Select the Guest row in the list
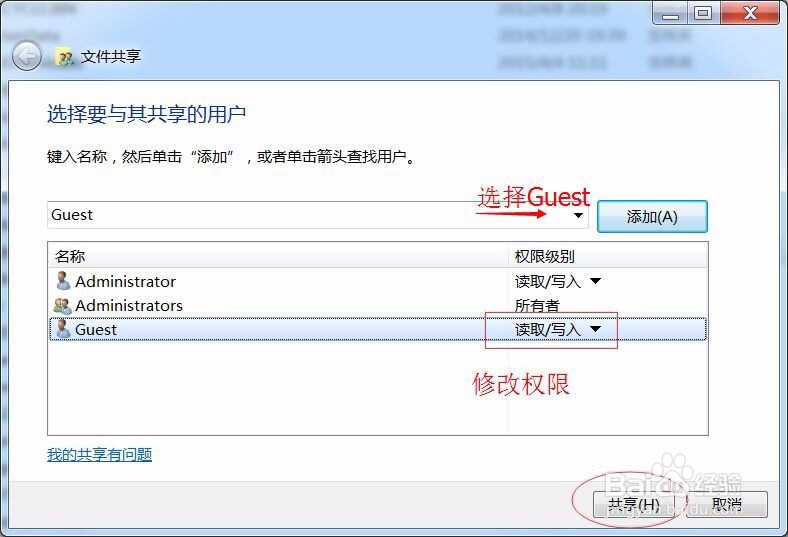This screenshot has width=788, height=537. [x=378, y=329]
